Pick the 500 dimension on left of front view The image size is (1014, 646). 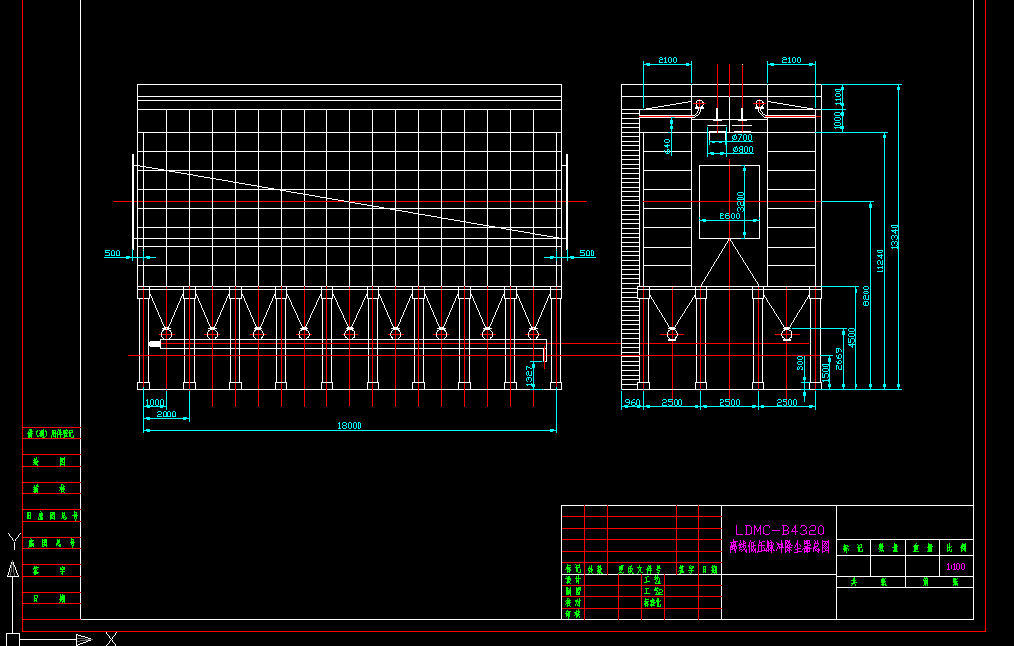click(x=112, y=253)
